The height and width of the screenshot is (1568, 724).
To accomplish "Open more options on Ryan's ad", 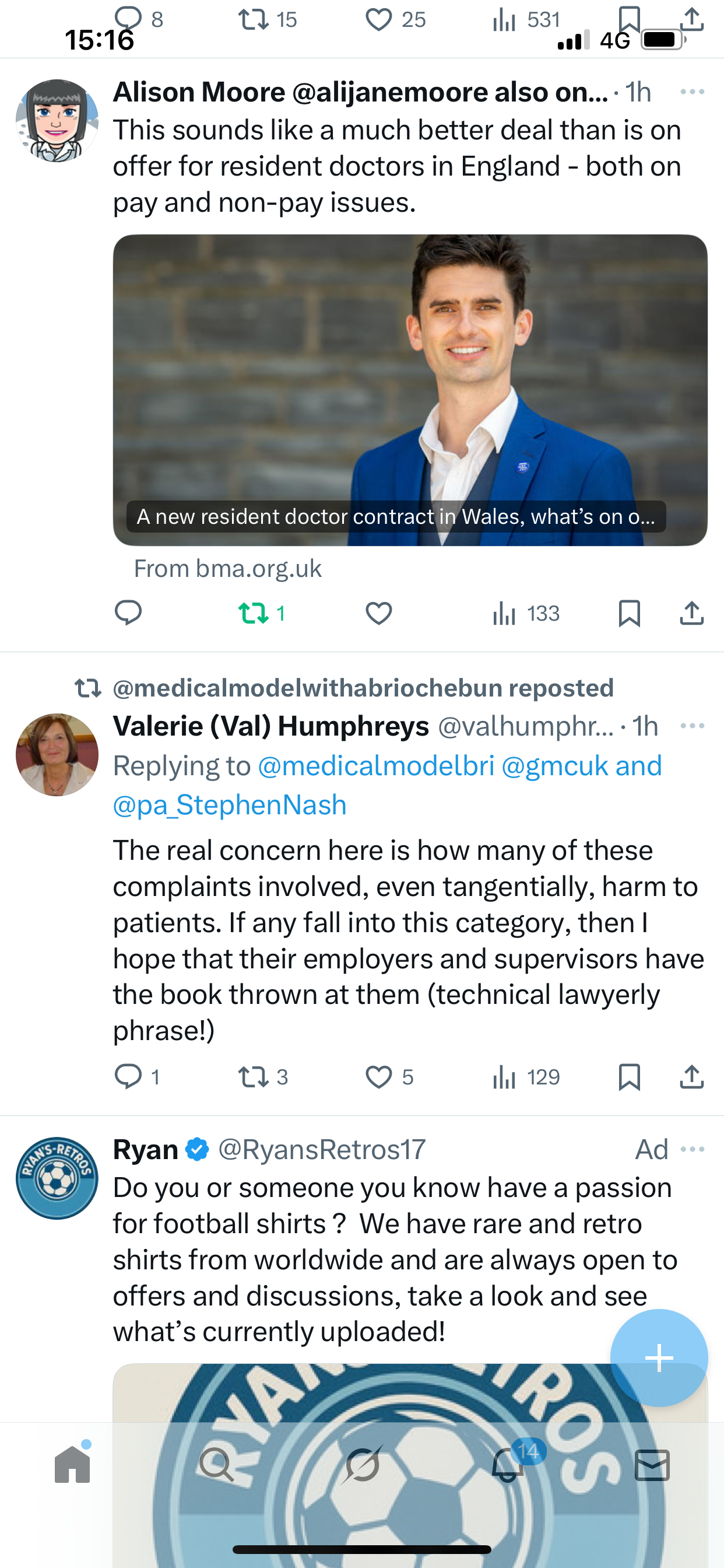I will pos(692,1149).
